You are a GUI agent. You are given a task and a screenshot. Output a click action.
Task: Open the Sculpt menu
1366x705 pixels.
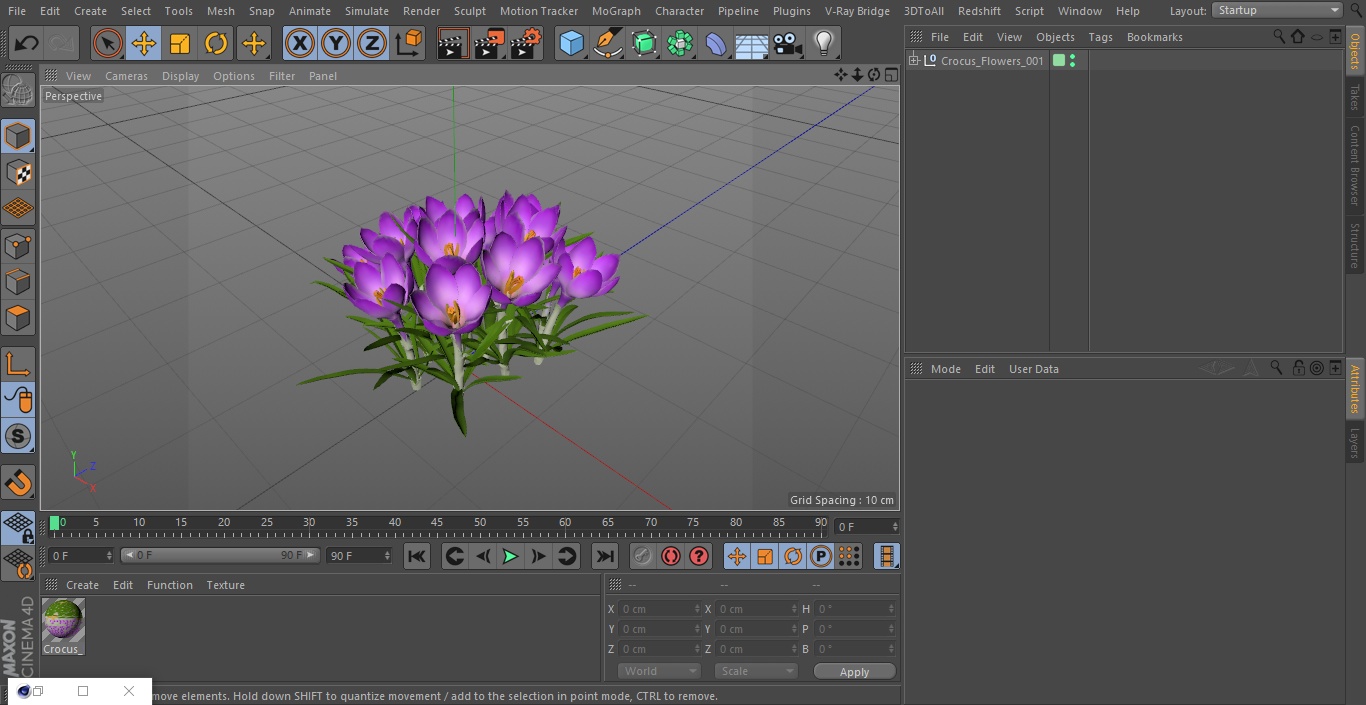coord(469,11)
